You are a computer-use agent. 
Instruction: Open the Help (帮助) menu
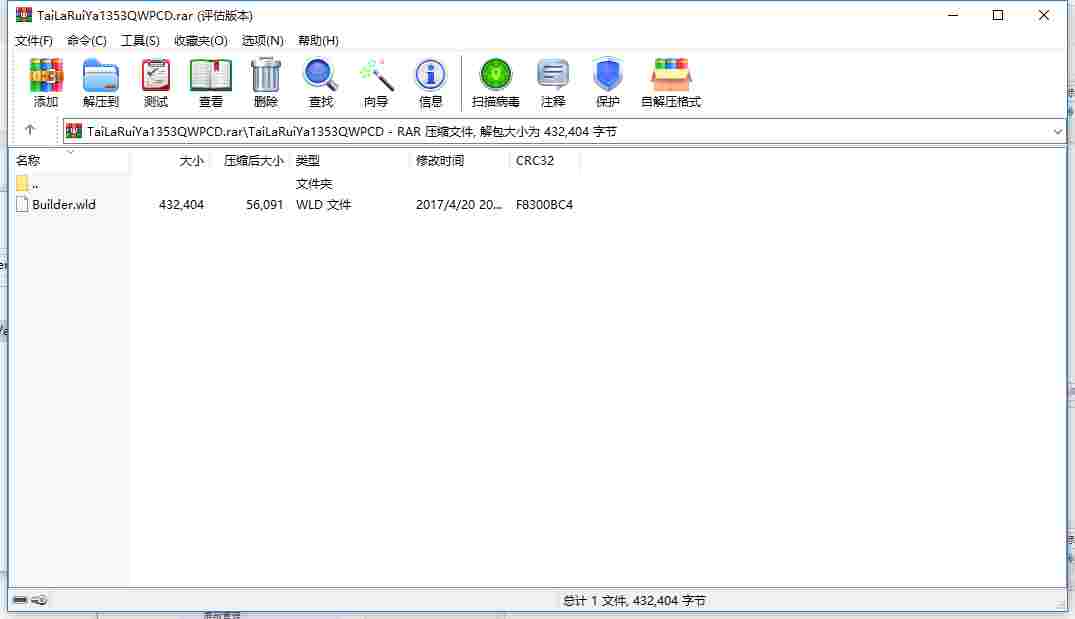click(x=318, y=40)
